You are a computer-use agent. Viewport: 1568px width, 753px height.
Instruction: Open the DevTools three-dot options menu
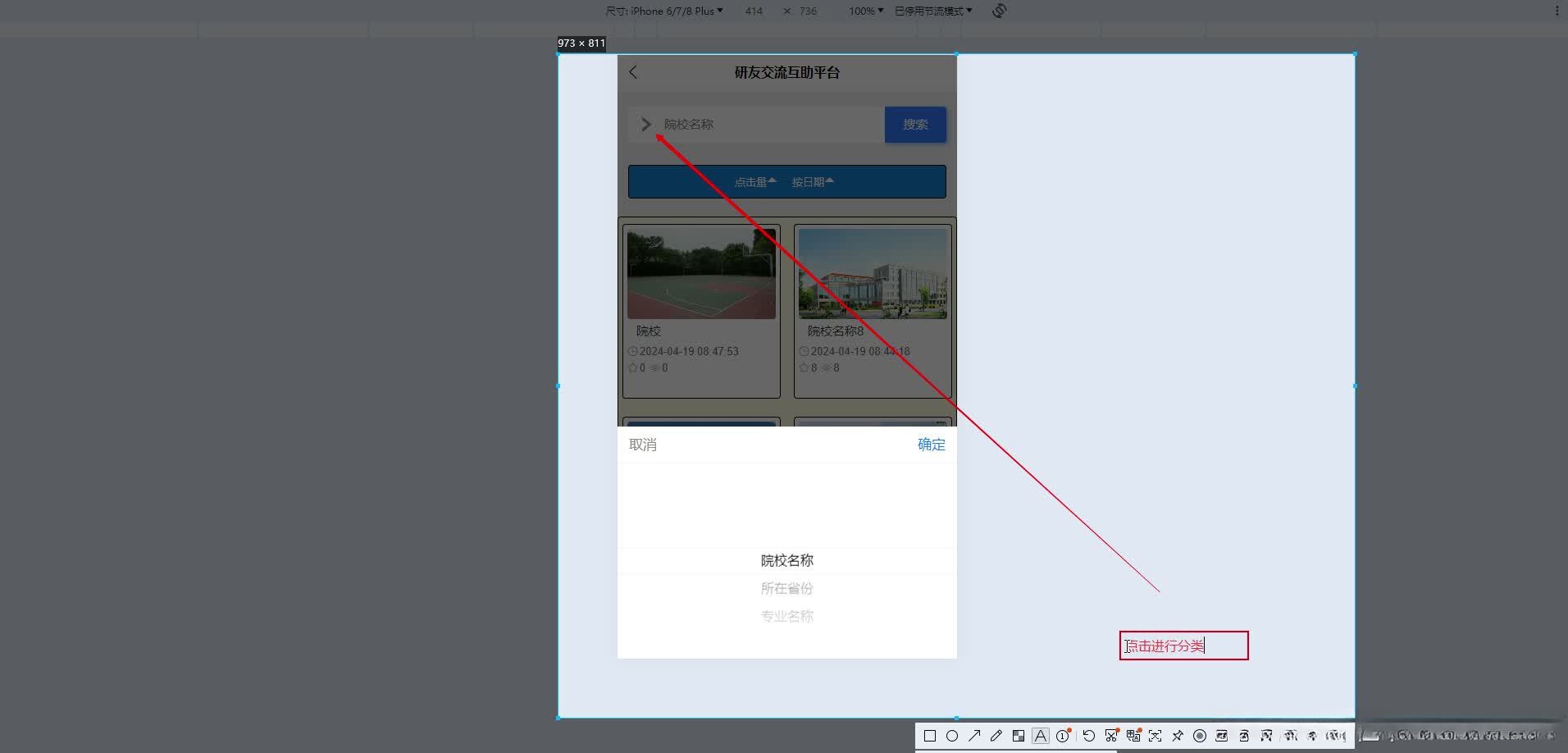[x=1557, y=9]
